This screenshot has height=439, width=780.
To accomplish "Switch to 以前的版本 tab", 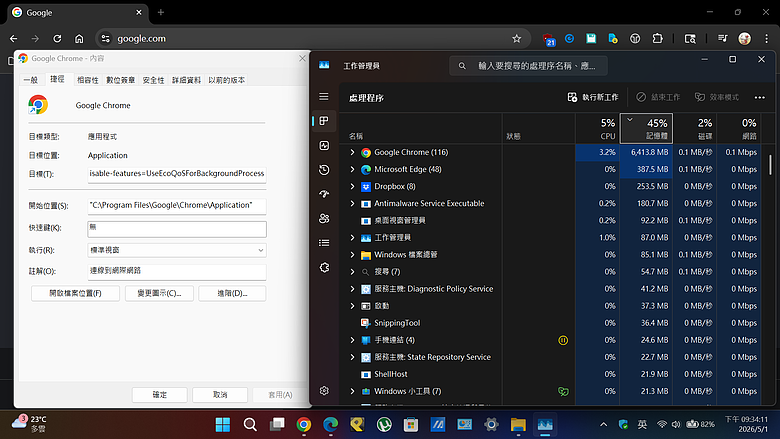I will [x=226, y=80].
